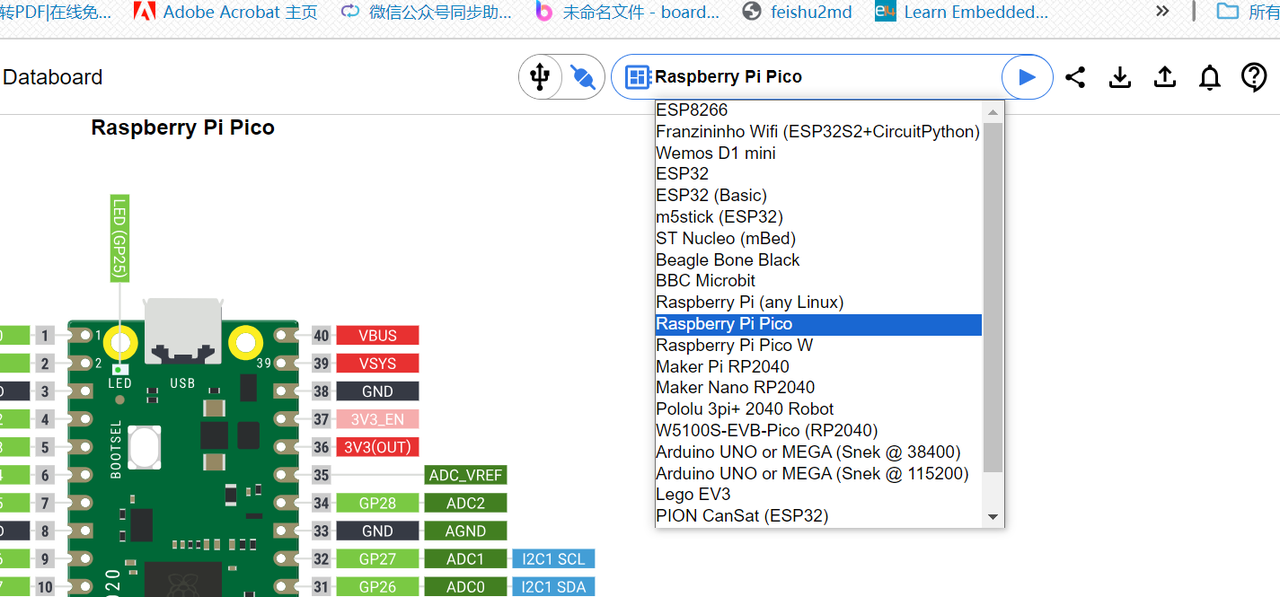Open the feishu2md bookmark

pyautogui.click(x=797, y=12)
